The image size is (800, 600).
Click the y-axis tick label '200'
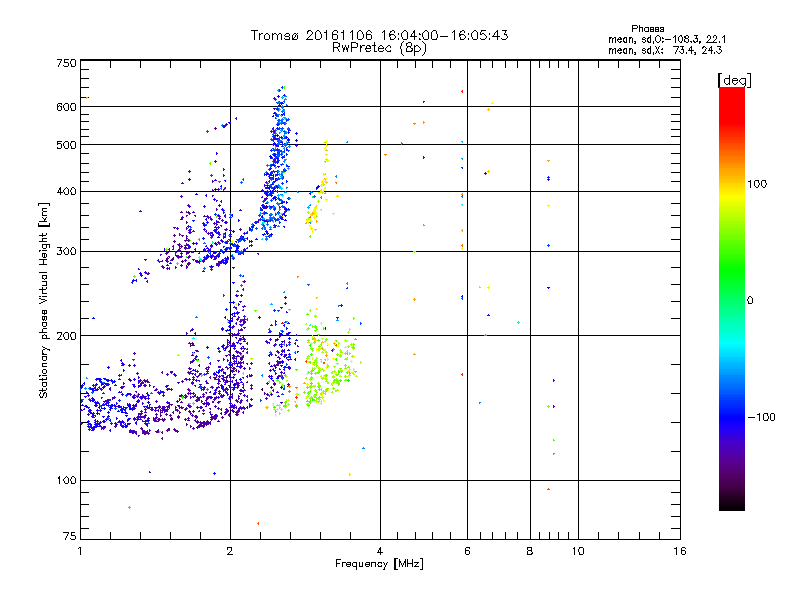(66, 336)
